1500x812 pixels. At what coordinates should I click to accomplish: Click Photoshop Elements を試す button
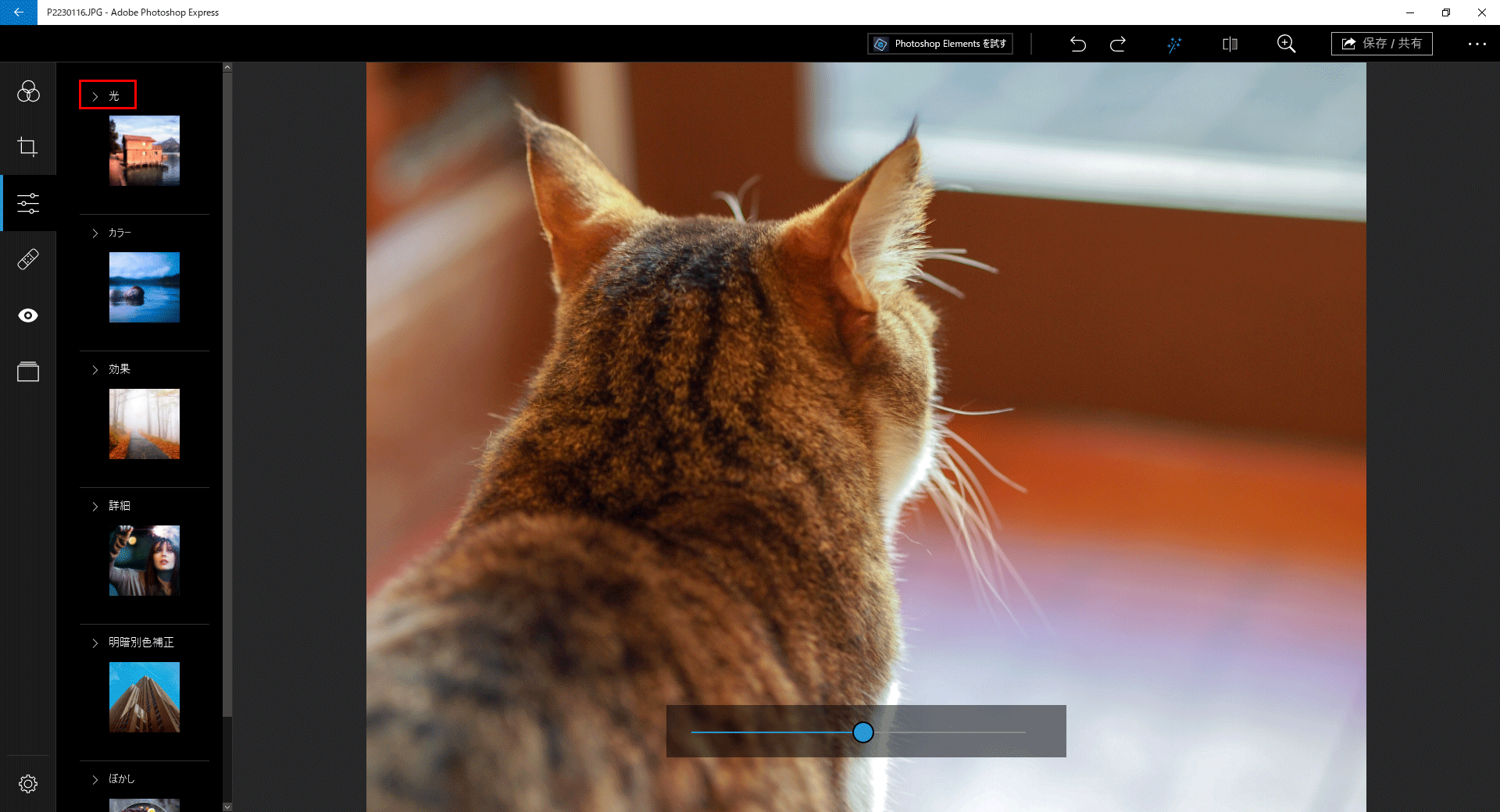click(x=940, y=44)
